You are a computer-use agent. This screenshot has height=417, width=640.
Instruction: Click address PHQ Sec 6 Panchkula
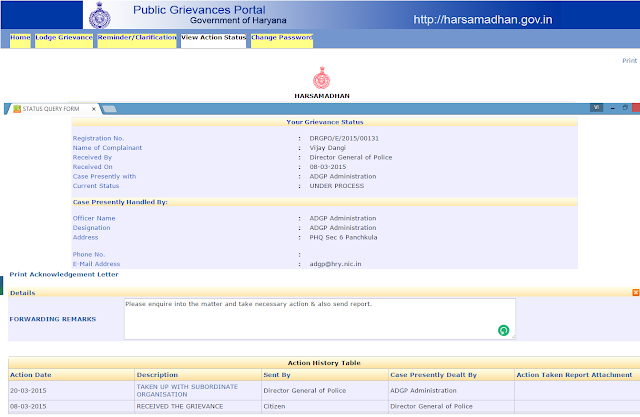tap(343, 237)
